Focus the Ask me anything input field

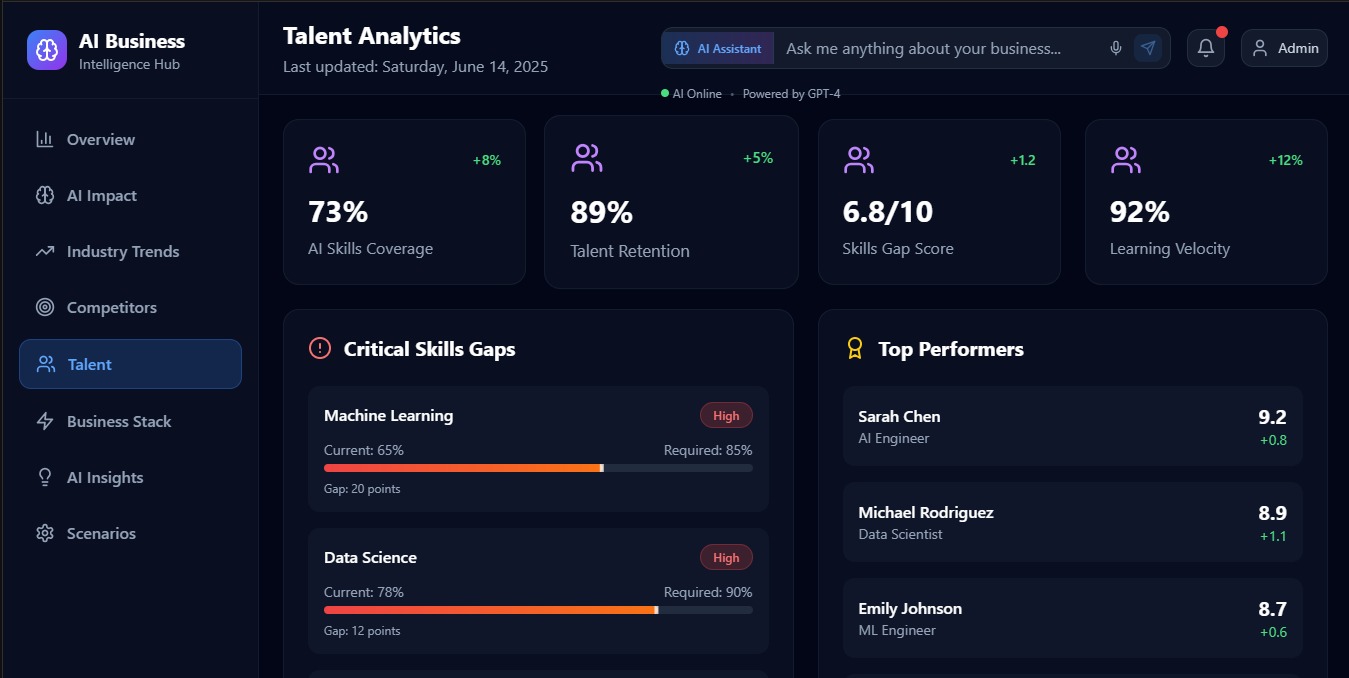tap(940, 48)
